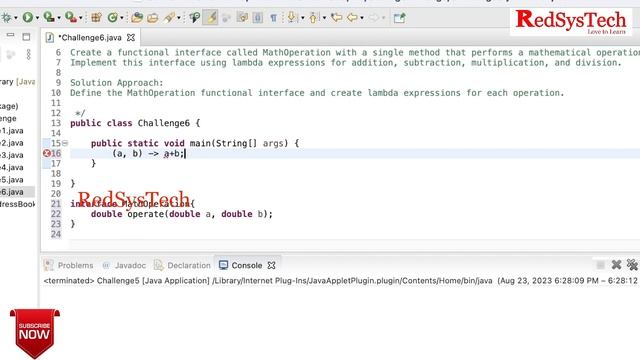Open the Package Explorer view menu dots
Screen dimensions: 640x360
point(29,55)
